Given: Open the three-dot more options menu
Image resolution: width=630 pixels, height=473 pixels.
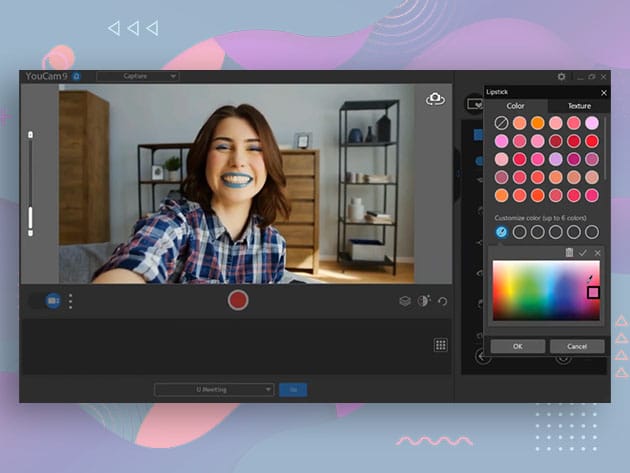Looking at the screenshot, I should point(70,300).
